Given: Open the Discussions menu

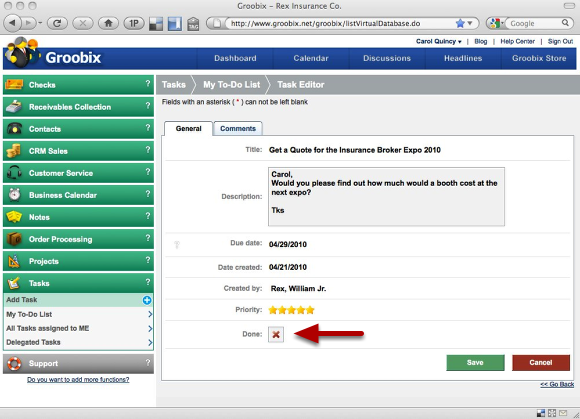Looking at the screenshot, I should click(387, 58).
